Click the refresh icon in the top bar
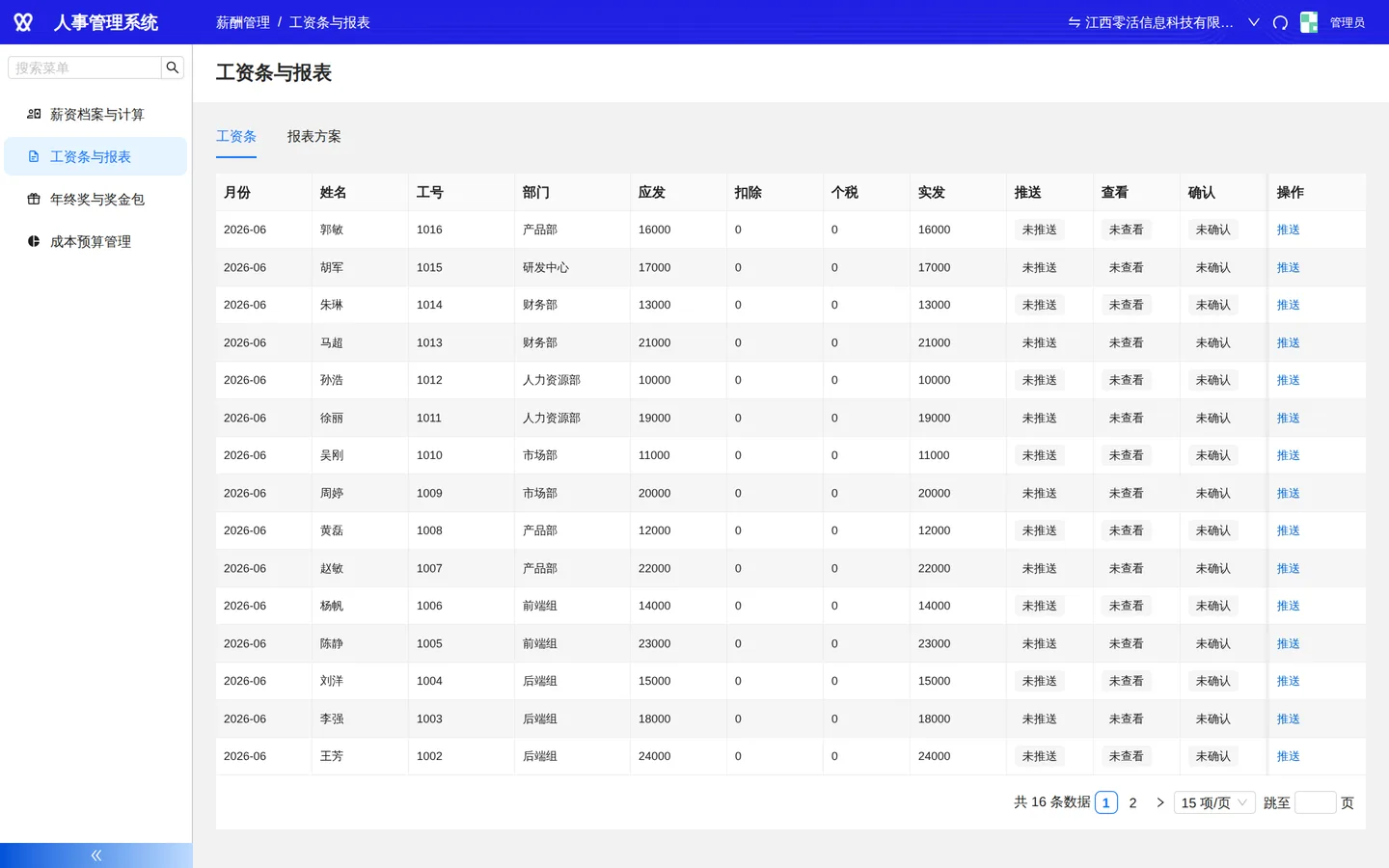 pos(1280,22)
